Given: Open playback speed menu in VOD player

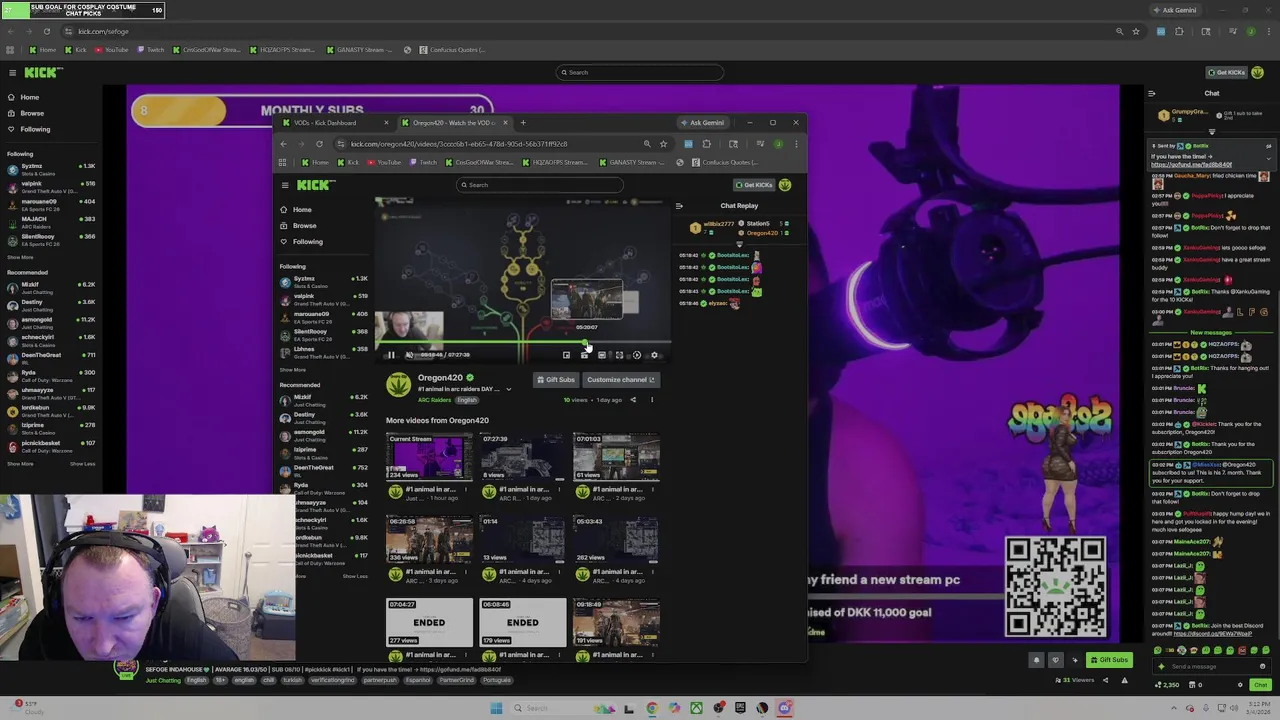Looking at the screenshot, I should (637, 355).
